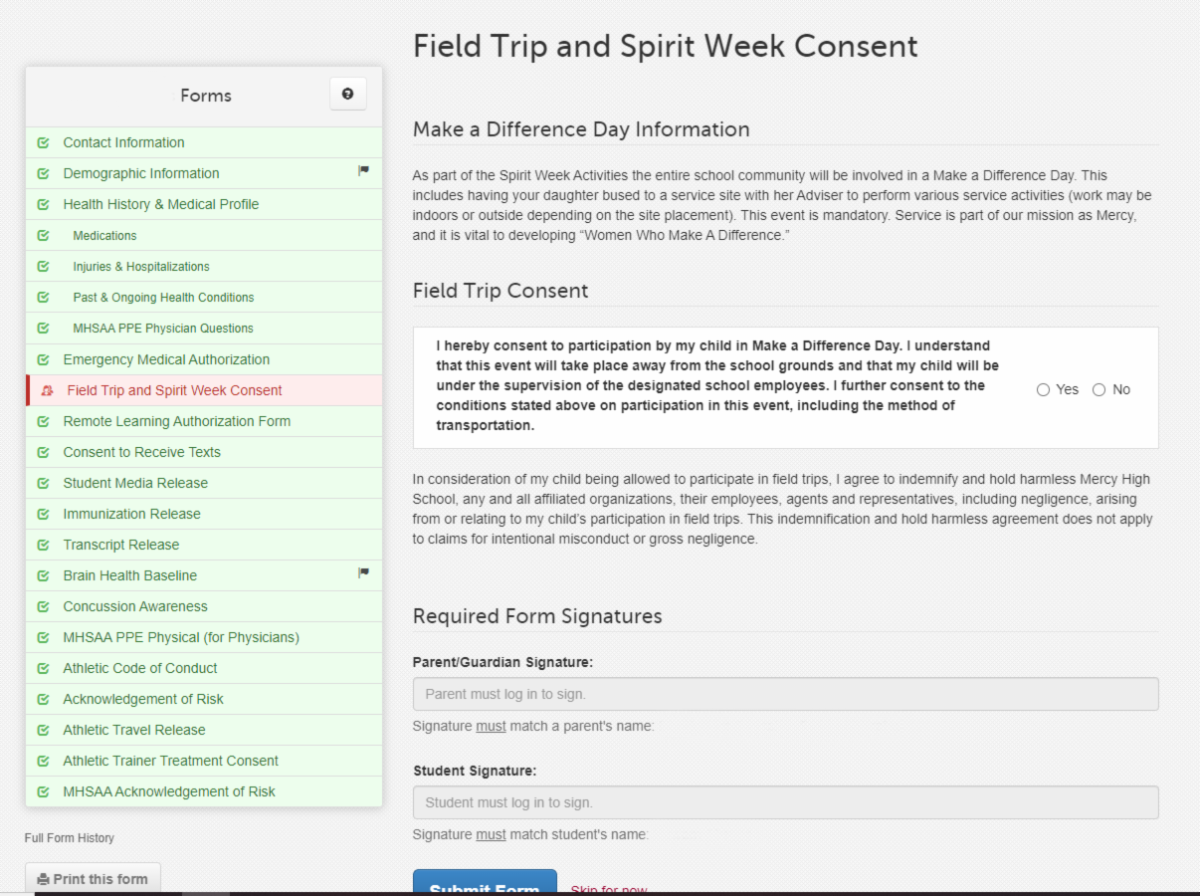
Task: Click the checkmark icon next to Contact Information
Action: point(43,143)
